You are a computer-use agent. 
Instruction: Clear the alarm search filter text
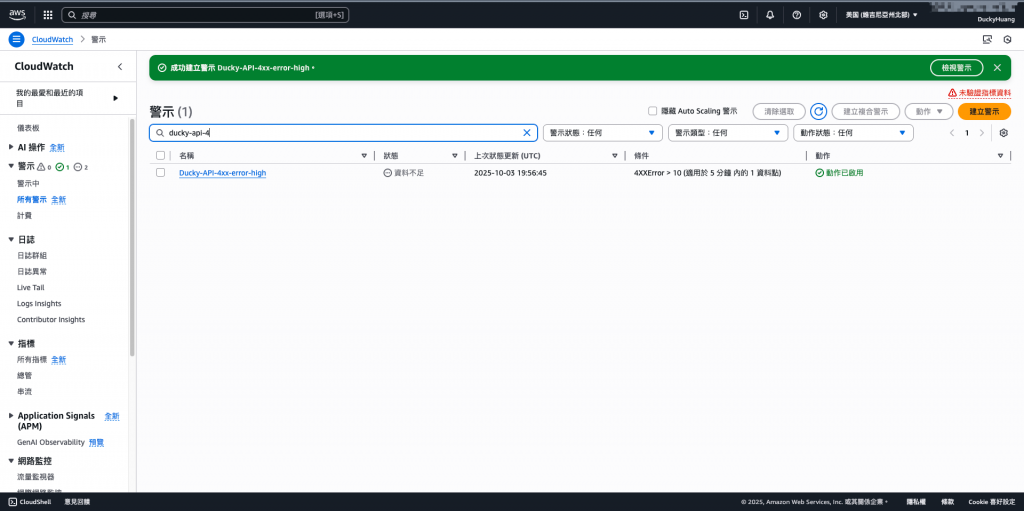point(527,133)
